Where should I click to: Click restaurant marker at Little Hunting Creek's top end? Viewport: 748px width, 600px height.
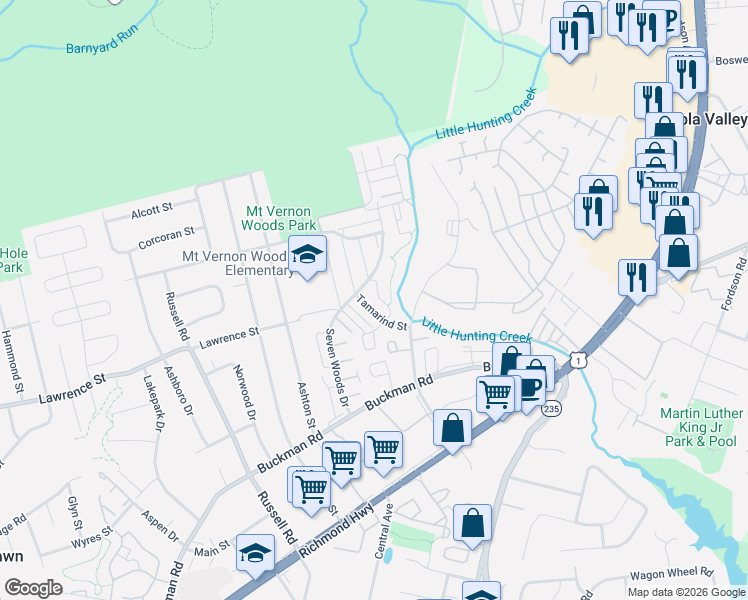click(569, 37)
